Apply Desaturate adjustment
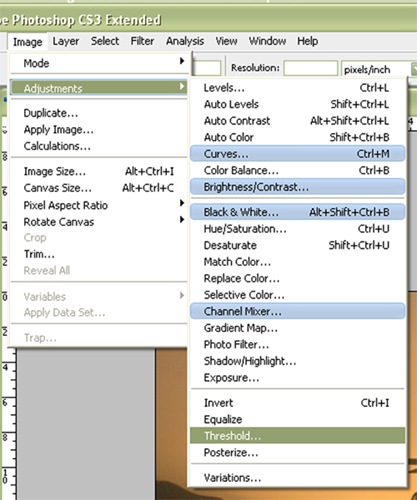 (x=298, y=245)
